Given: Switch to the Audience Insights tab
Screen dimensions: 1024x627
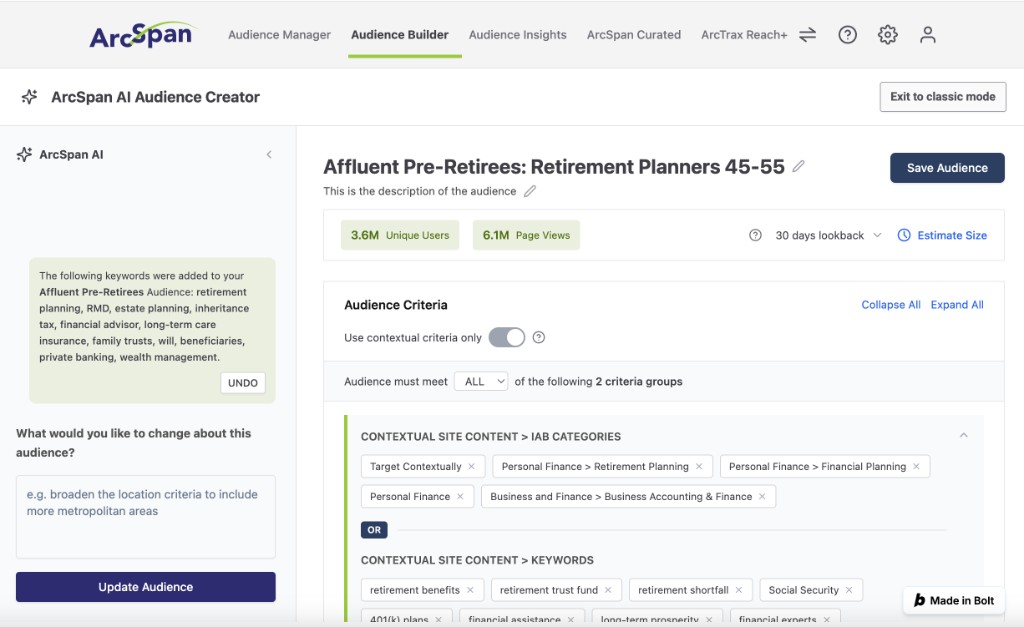Looking at the screenshot, I should 517,34.
